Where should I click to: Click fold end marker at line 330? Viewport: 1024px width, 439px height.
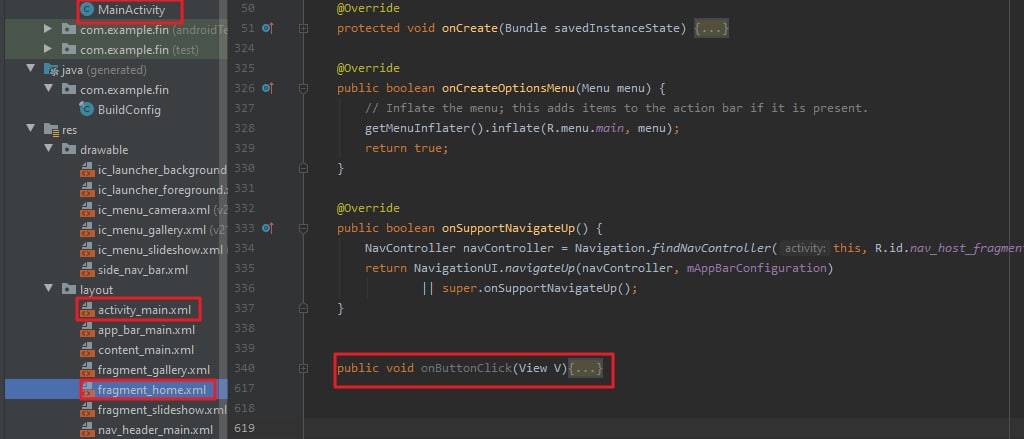pos(303,169)
